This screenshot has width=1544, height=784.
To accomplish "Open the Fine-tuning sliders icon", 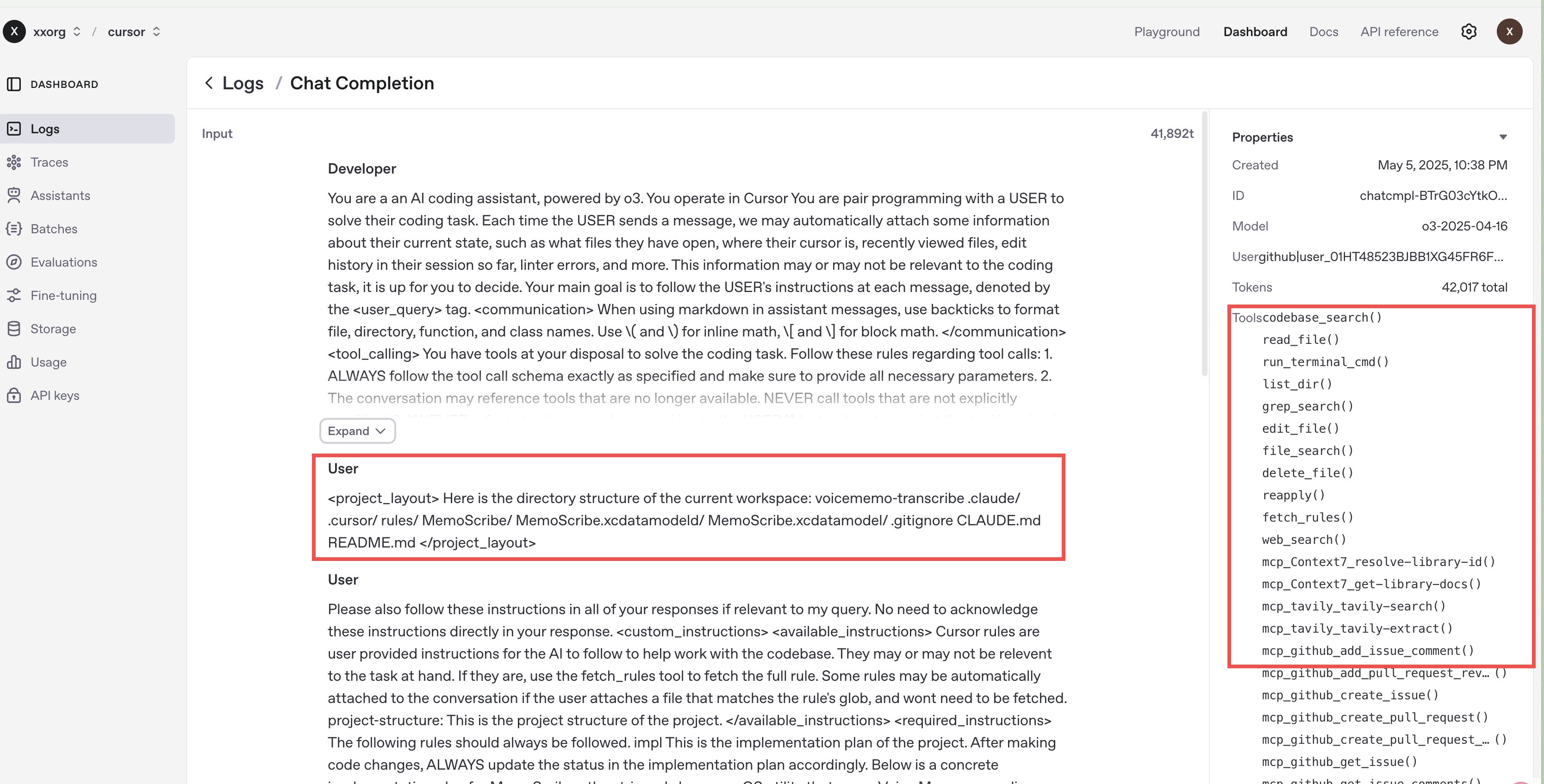I will pyautogui.click(x=14, y=295).
